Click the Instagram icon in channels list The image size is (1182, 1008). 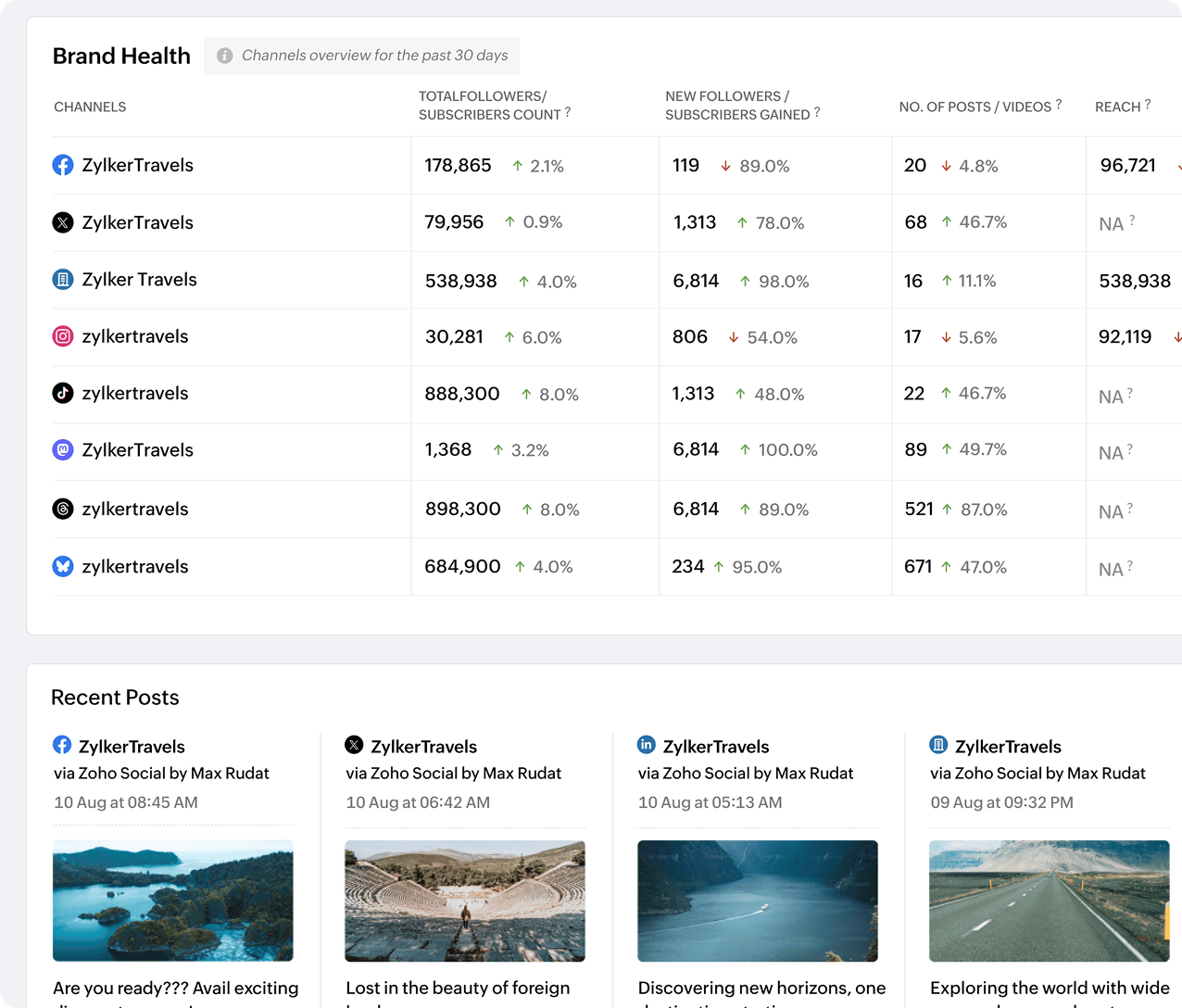(x=63, y=336)
